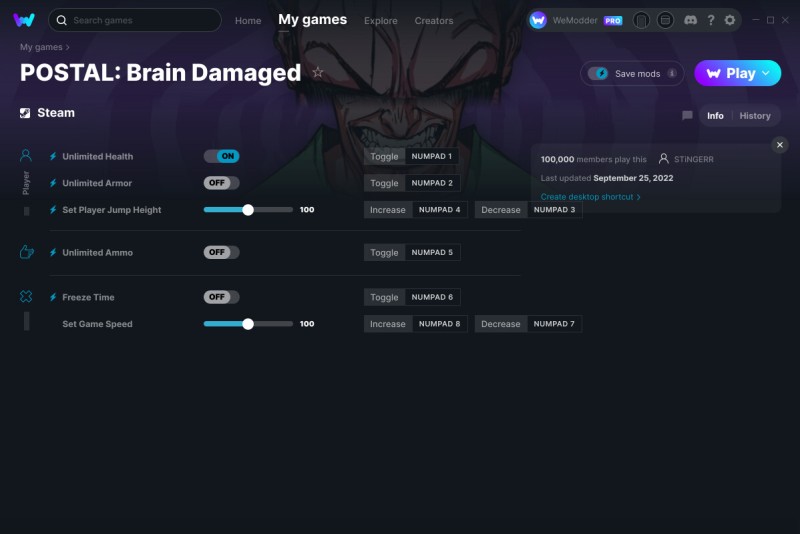This screenshot has height=534, width=800.
Task: Open the Discord icon in header
Action: click(x=690, y=20)
